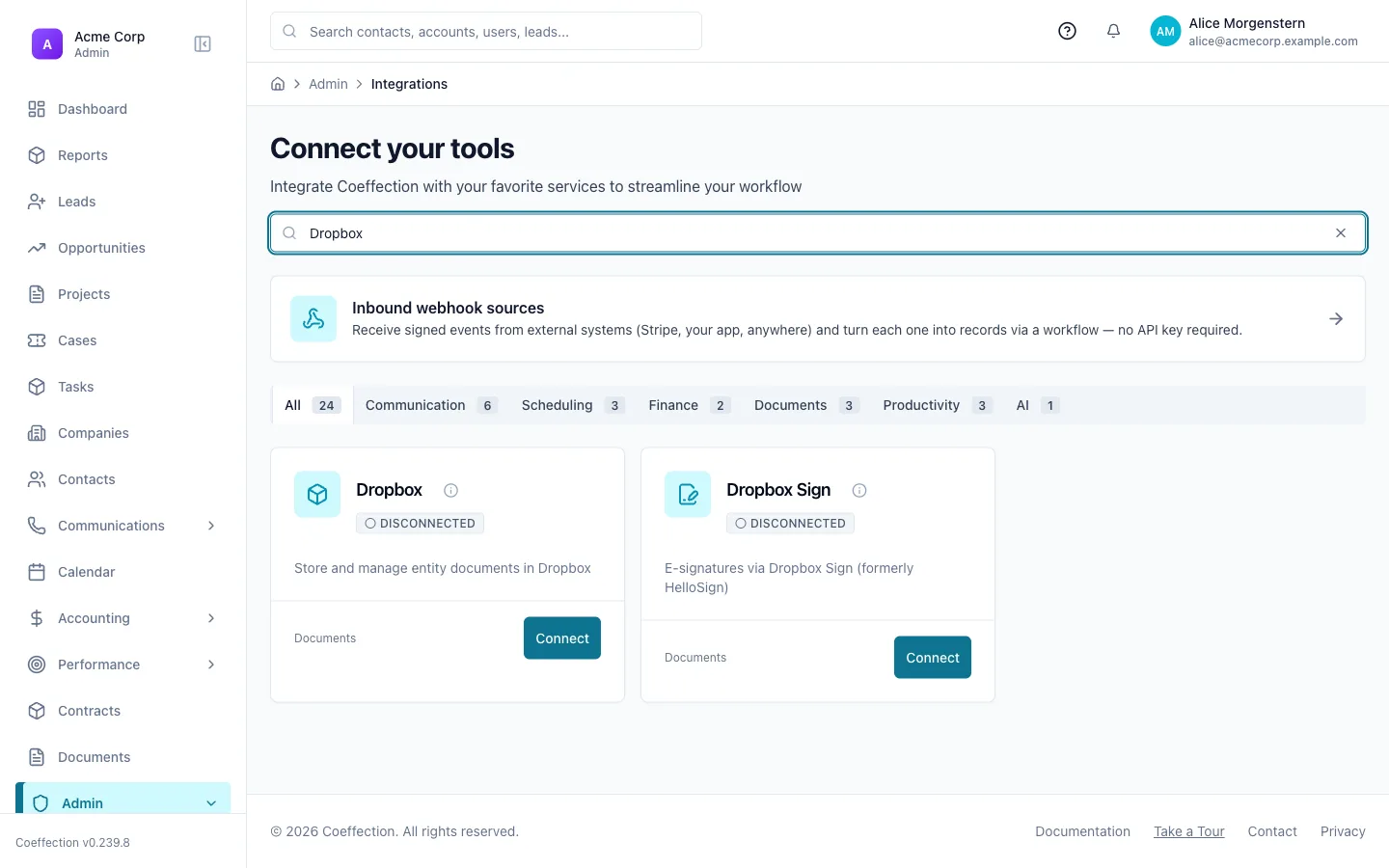The width and height of the screenshot is (1389, 868).
Task: Click the integrations search field containing Dropbox
Action: pos(818,233)
